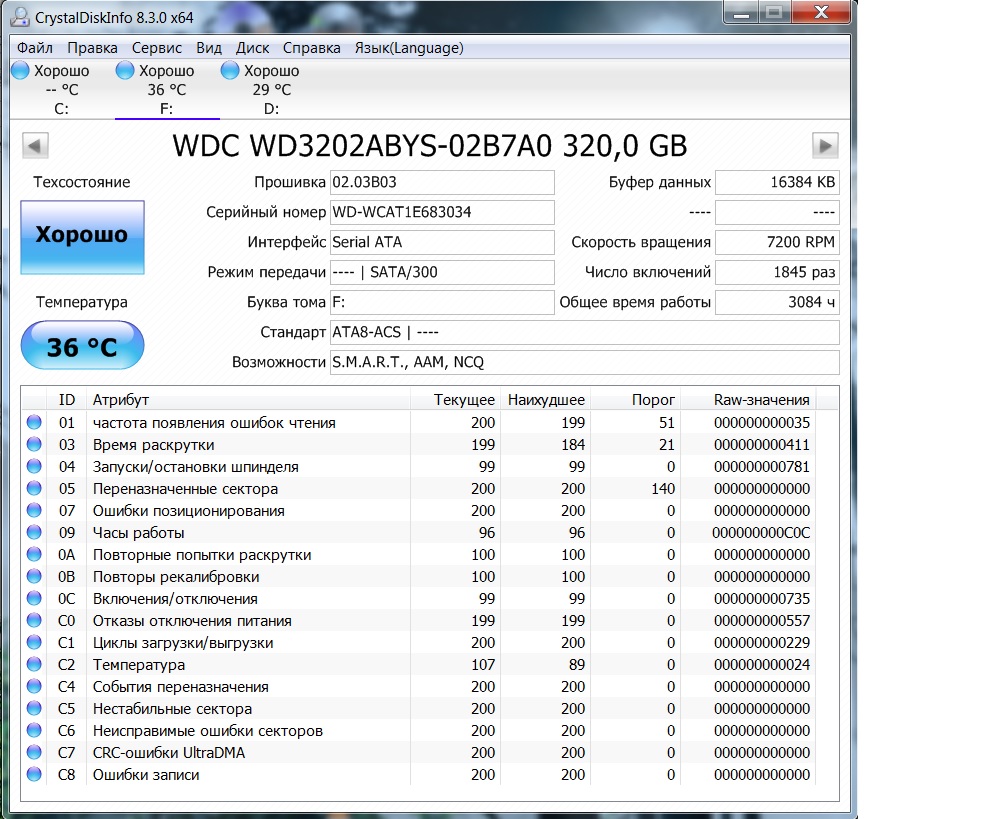Click the blue Хорошо health status button
Image resolution: width=1008 pixels, height=819 pixels.
[82, 237]
